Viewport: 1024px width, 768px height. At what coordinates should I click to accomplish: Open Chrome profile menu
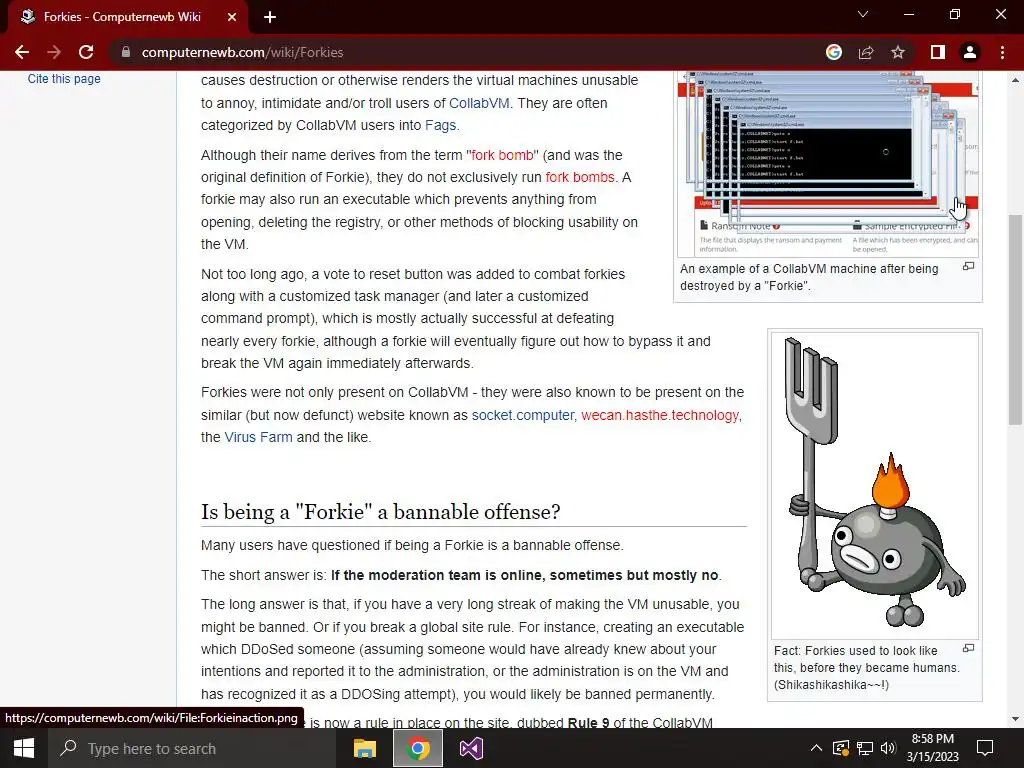(970, 52)
